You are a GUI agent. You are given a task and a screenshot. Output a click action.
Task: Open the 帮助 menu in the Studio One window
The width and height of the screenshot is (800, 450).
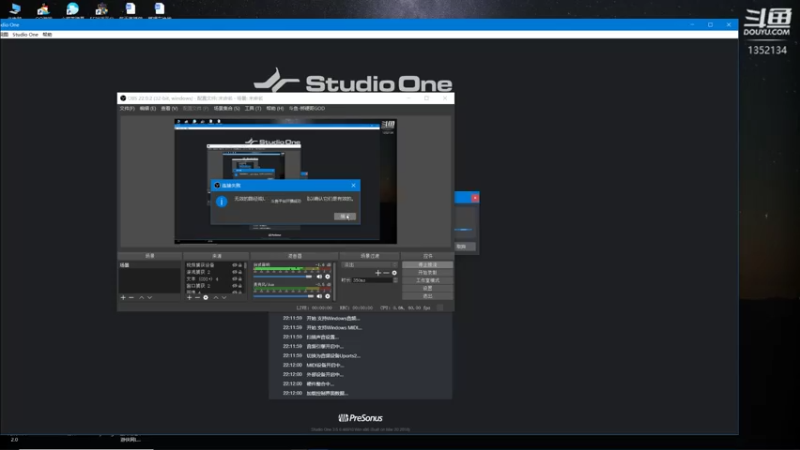pyautogui.click(x=47, y=35)
